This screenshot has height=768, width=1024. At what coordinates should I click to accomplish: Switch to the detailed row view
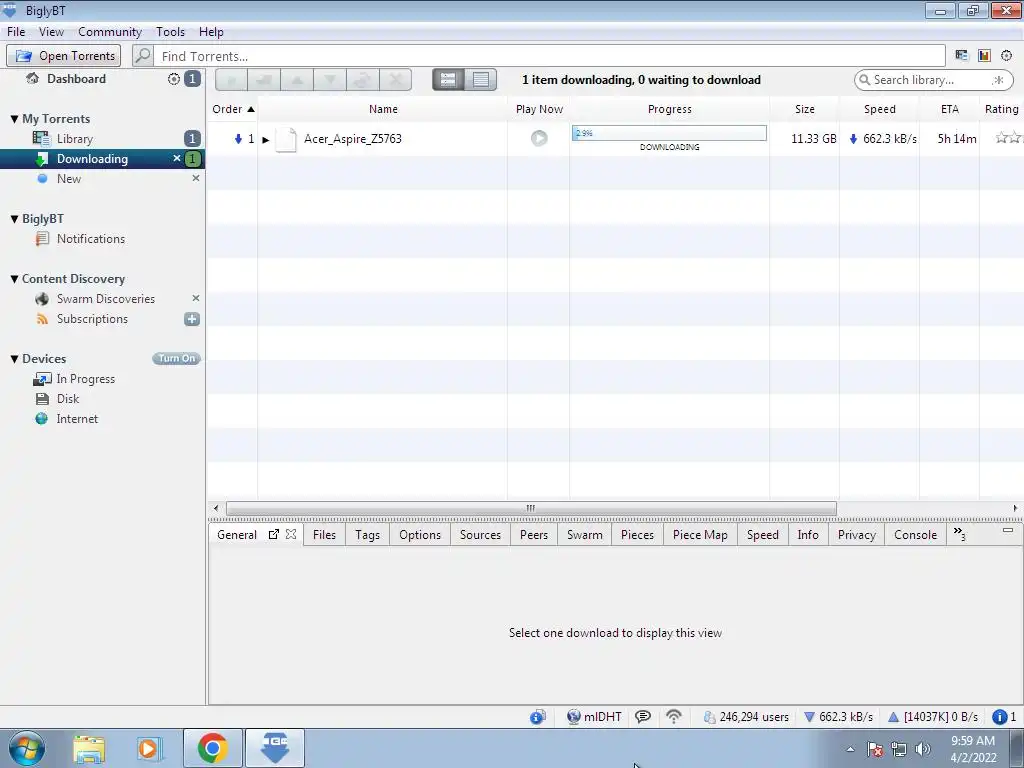pos(448,80)
